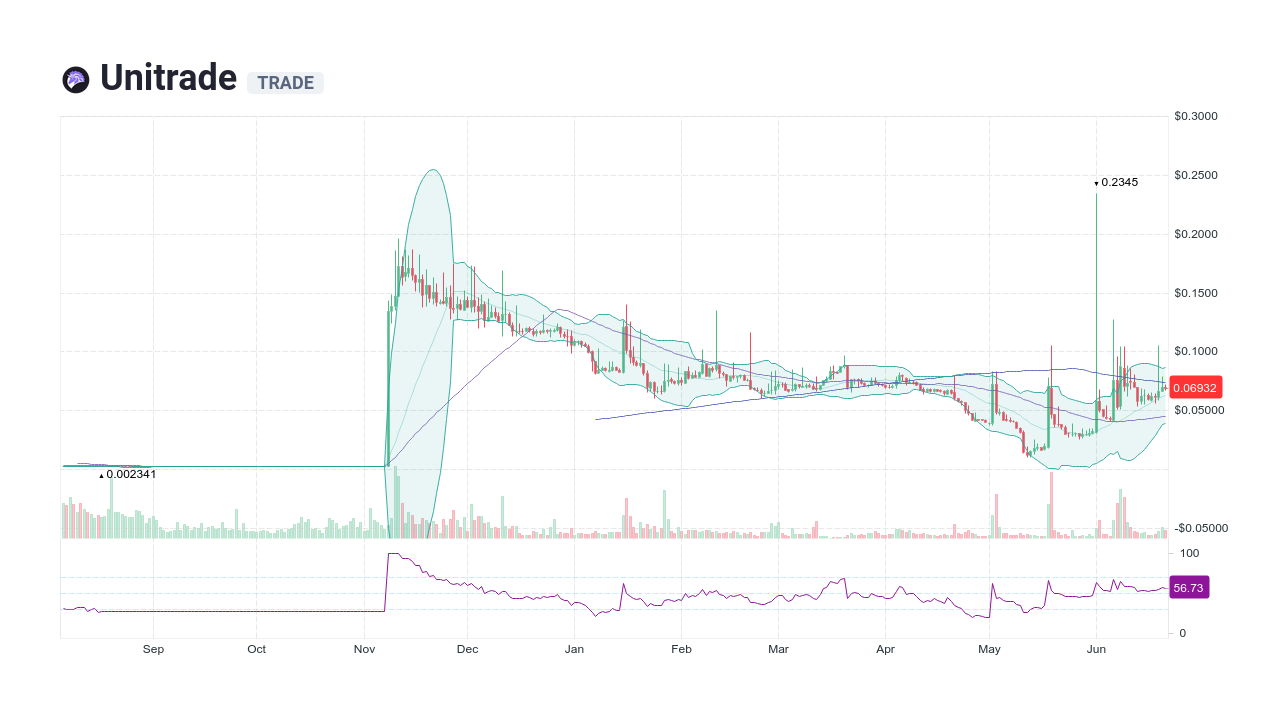Click the low price marker 0.002341

click(x=130, y=474)
